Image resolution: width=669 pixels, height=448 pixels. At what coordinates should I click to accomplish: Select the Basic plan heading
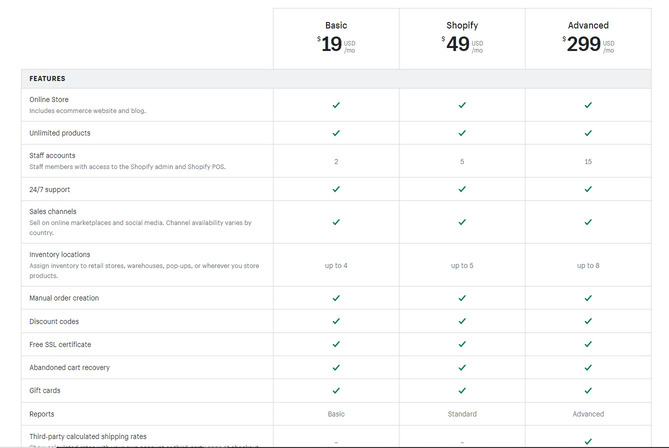336,26
